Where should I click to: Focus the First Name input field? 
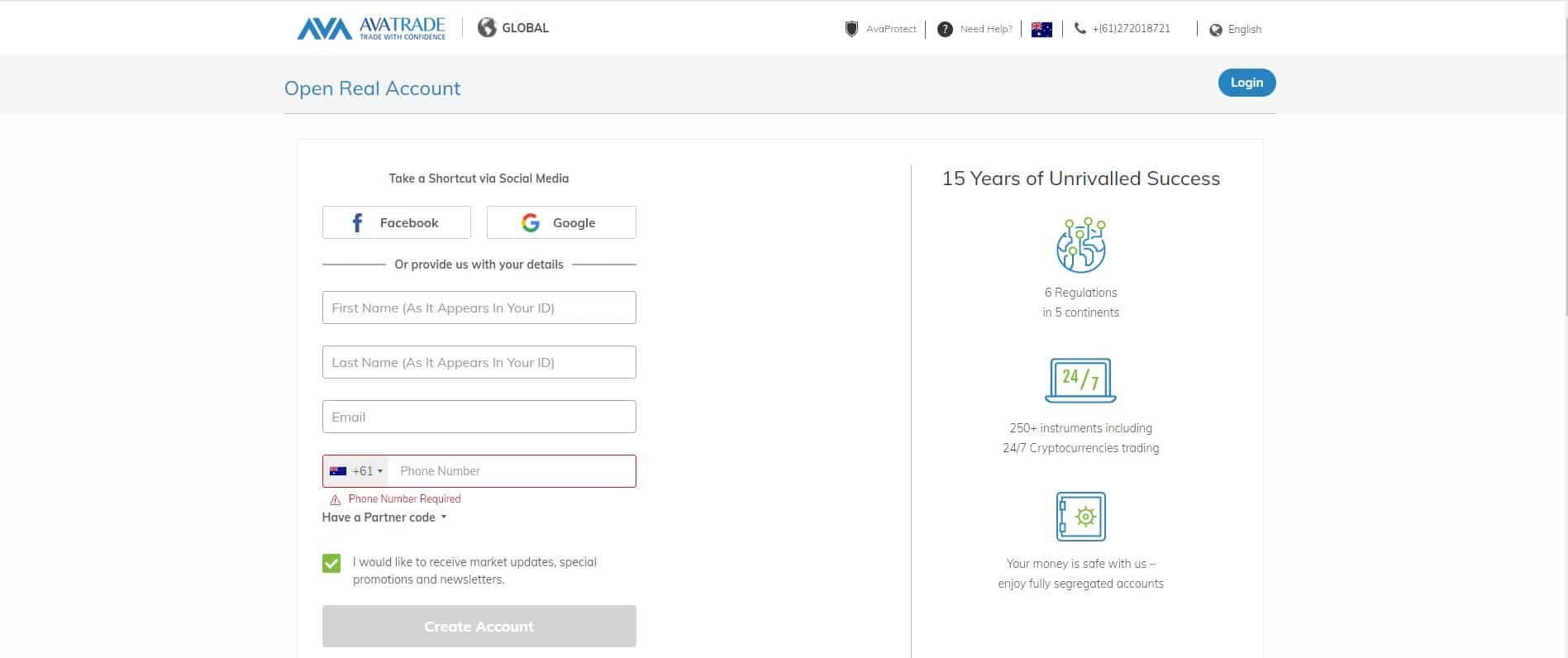(x=479, y=308)
